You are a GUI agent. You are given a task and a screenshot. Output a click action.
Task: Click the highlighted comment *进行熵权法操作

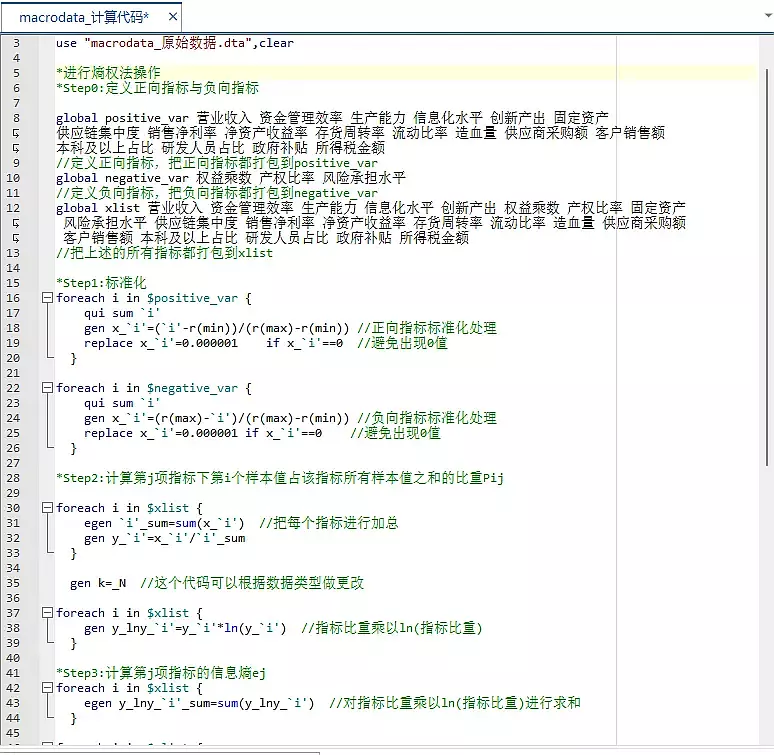click(108, 73)
